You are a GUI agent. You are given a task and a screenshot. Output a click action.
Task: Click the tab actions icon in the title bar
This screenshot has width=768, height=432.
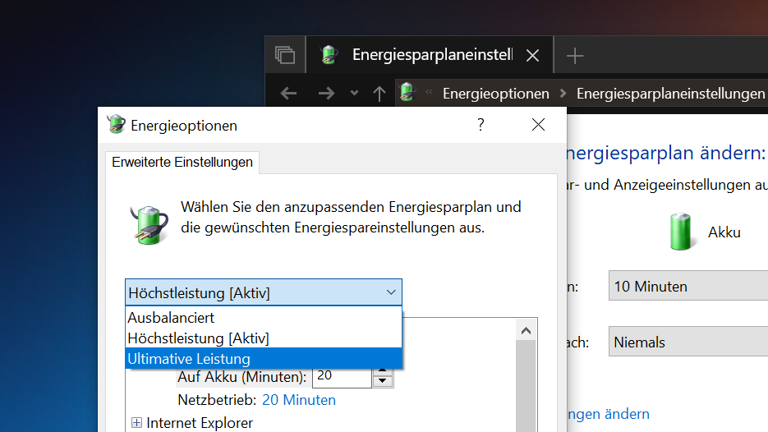(285, 55)
